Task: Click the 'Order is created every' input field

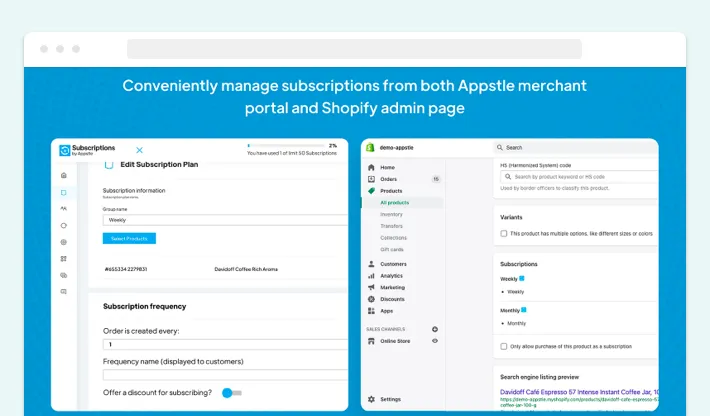Action: point(225,344)
